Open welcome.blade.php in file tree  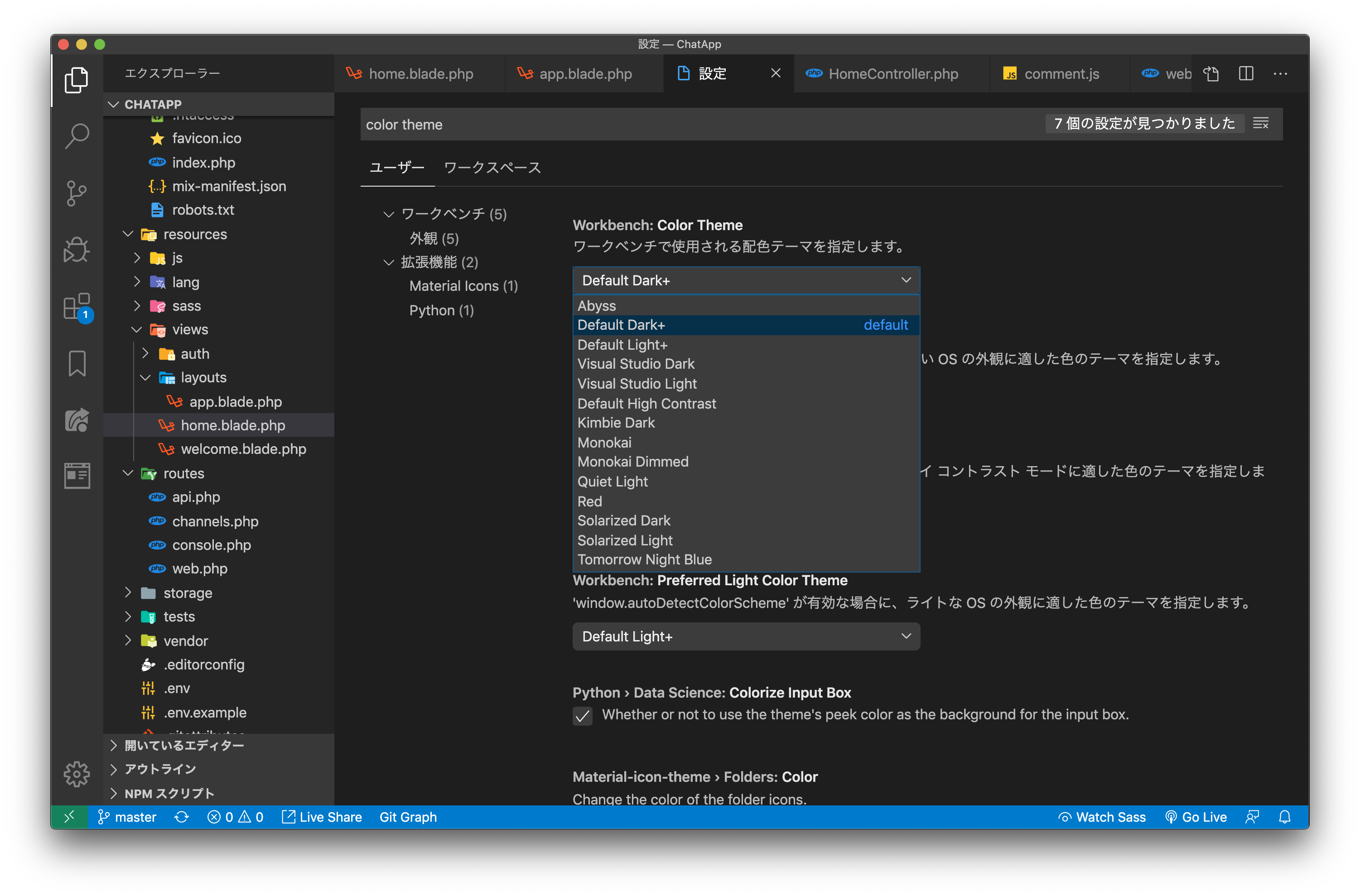[219, 449]
